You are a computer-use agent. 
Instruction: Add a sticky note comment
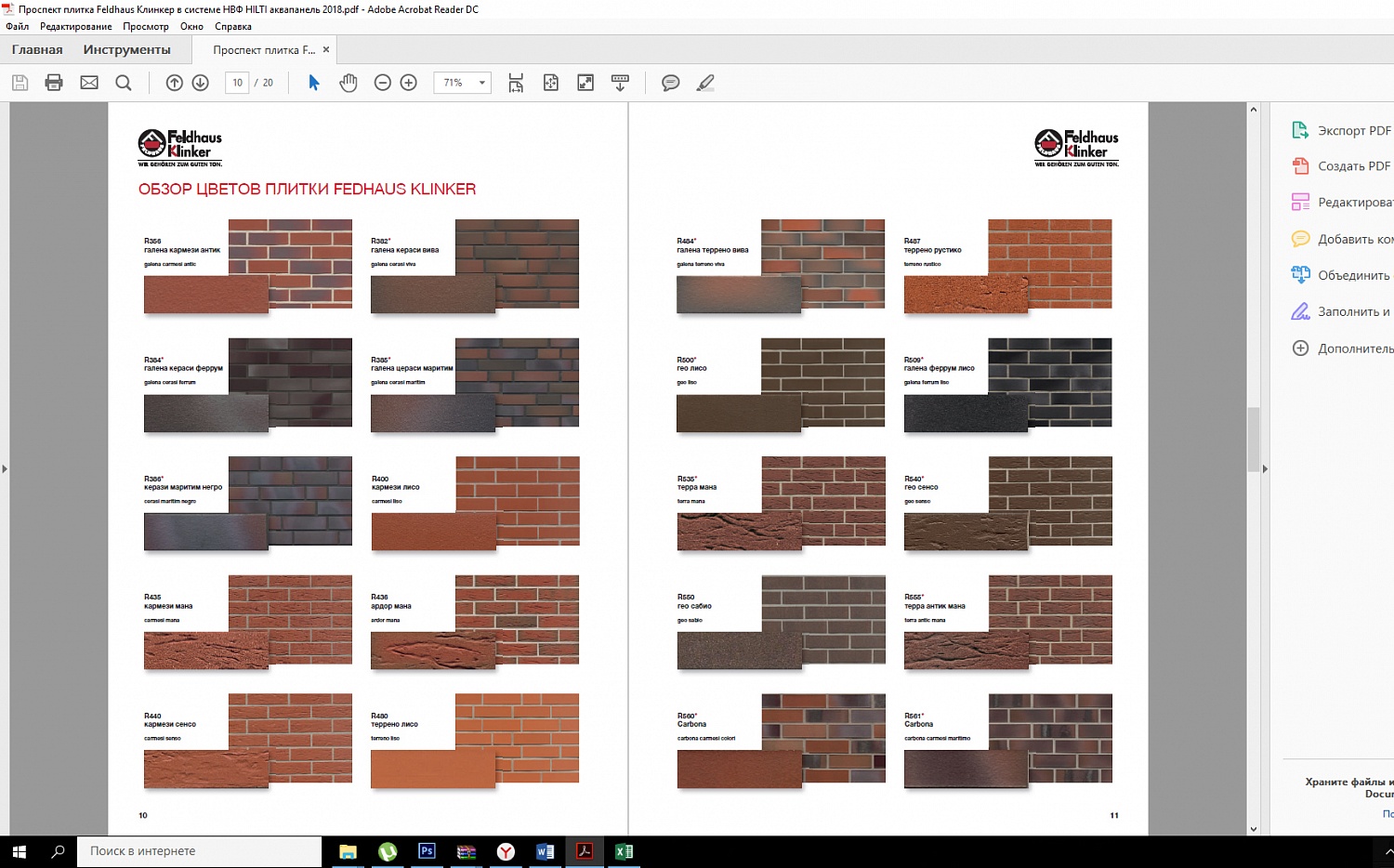tap(670, 83)
